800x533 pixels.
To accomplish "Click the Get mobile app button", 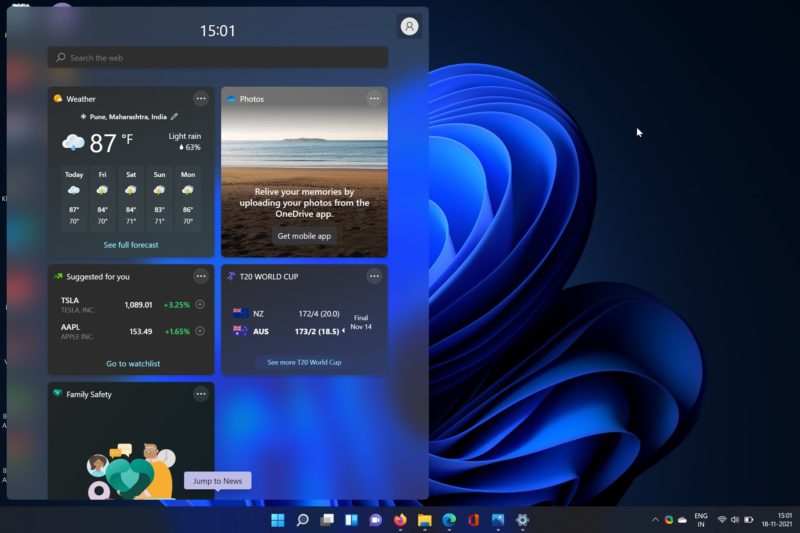I will tap(304, 236).
